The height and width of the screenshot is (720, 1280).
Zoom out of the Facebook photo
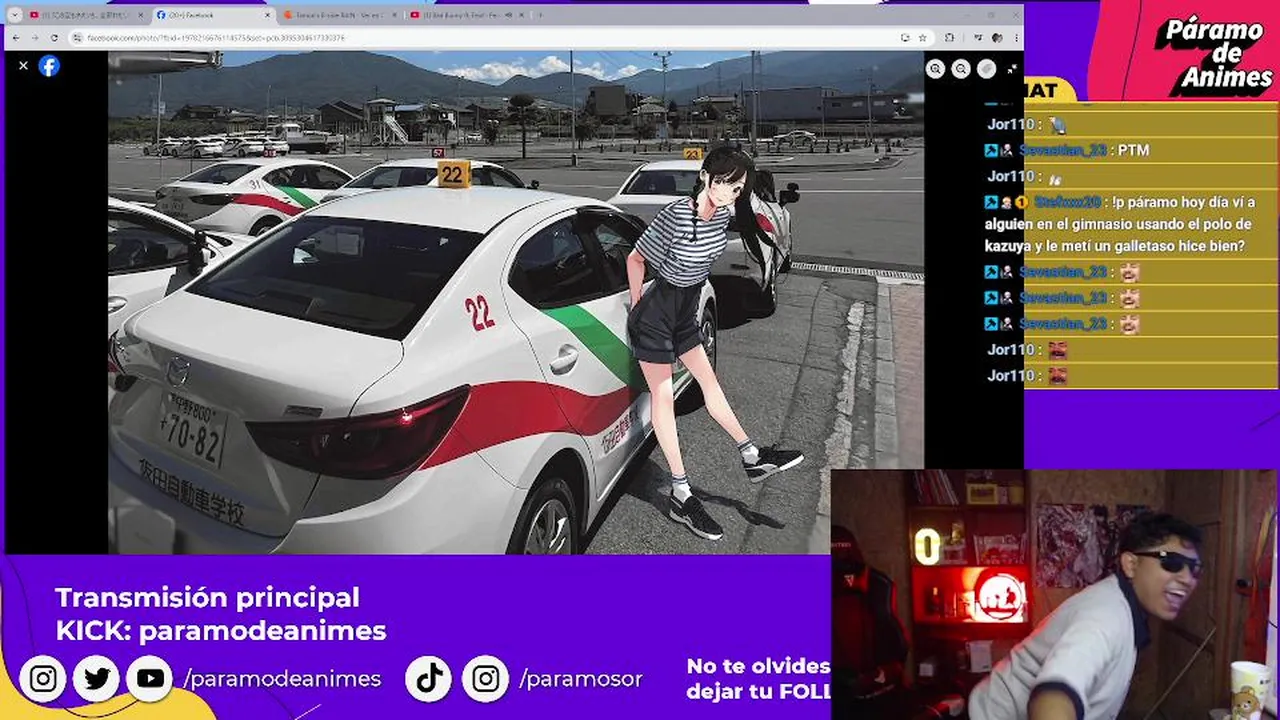(961, 69)
